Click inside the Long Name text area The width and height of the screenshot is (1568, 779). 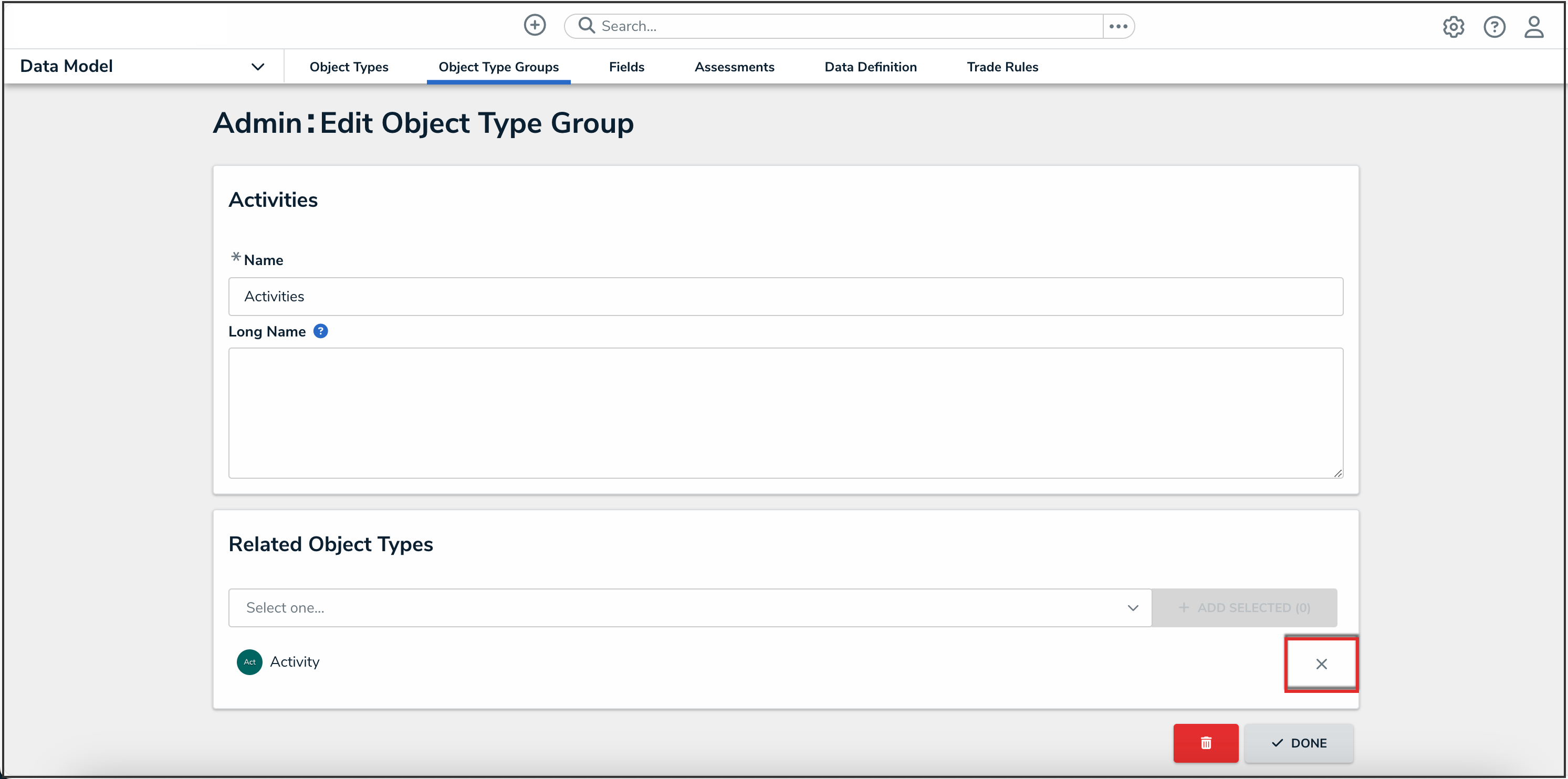pos(785,413)
